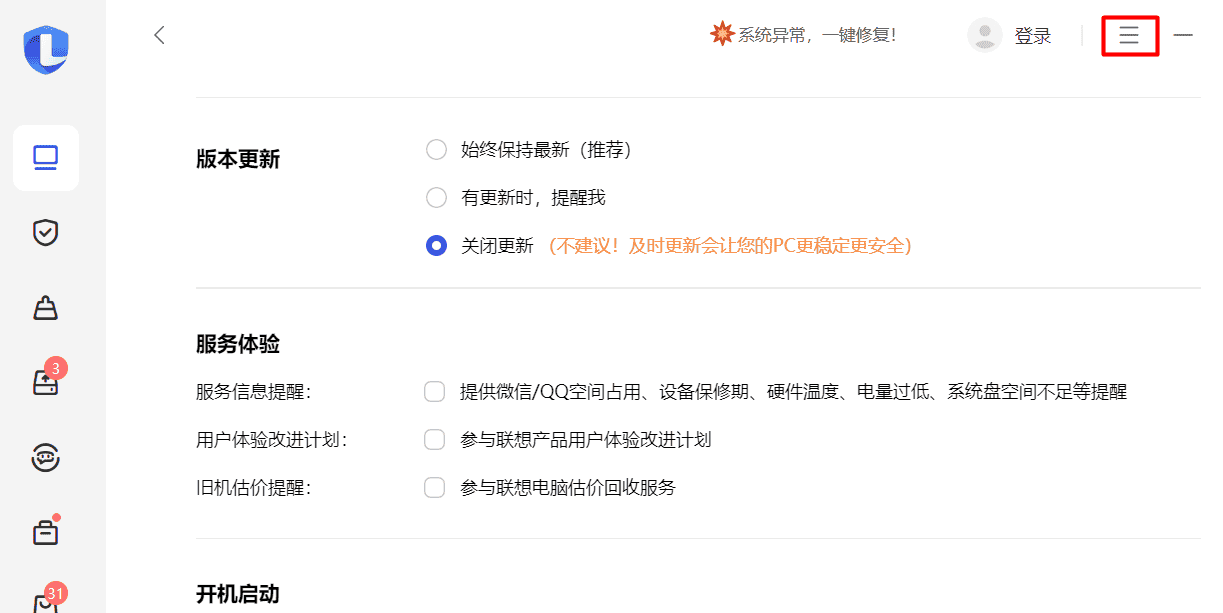This screenshot has width=1223, height=613.
Task: Open the shield checkmark security icon
Action: point(46,233)
